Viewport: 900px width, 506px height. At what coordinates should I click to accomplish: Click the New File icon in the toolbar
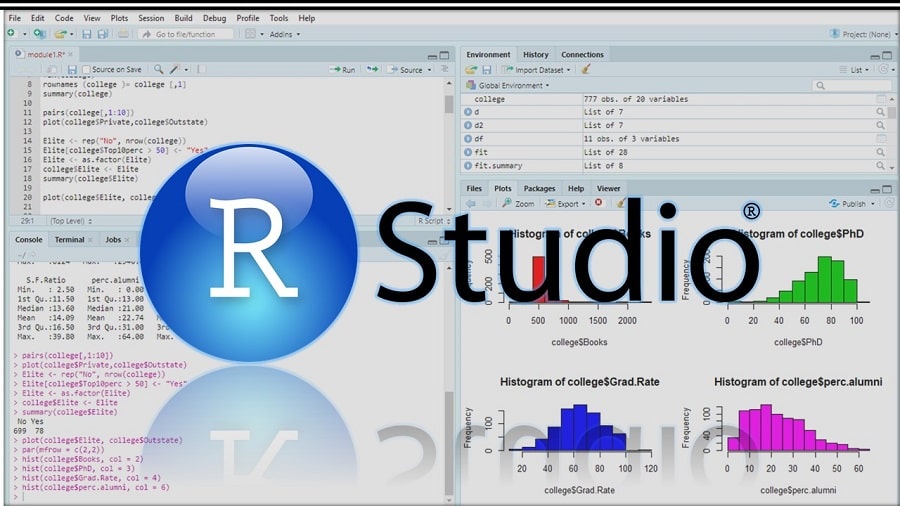pyautogui.click(x=11, y=34)
